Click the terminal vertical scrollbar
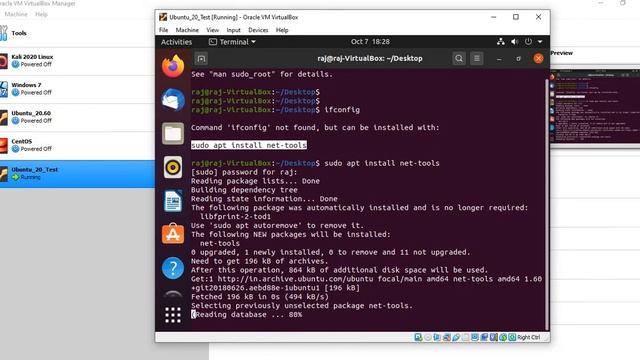The height and width of the screenshot is (360, 640). click(x=547, y=204)
